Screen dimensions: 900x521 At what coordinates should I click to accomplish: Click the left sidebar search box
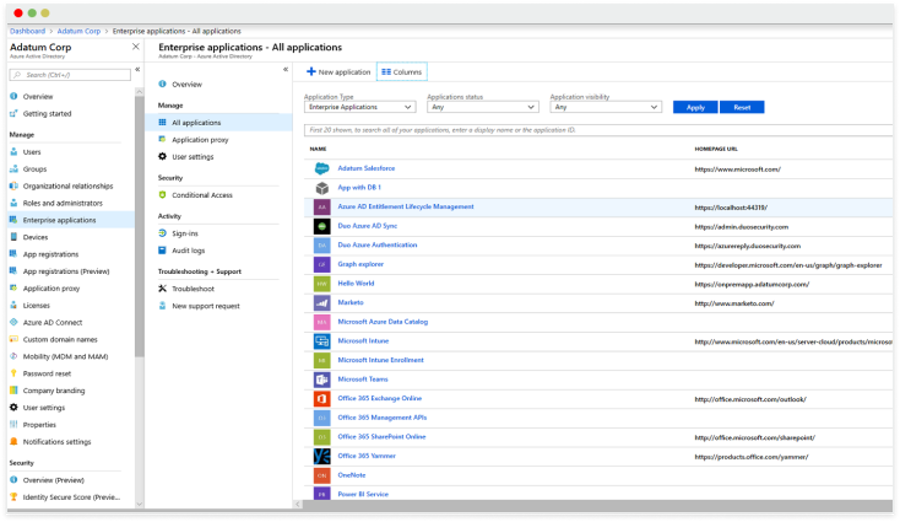coord(70,75)
